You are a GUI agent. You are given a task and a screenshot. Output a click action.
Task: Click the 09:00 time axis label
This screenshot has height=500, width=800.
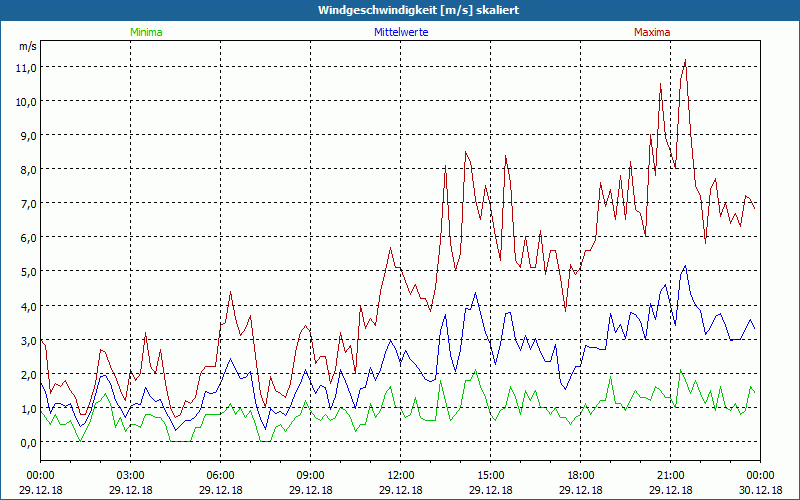(310, 476)
